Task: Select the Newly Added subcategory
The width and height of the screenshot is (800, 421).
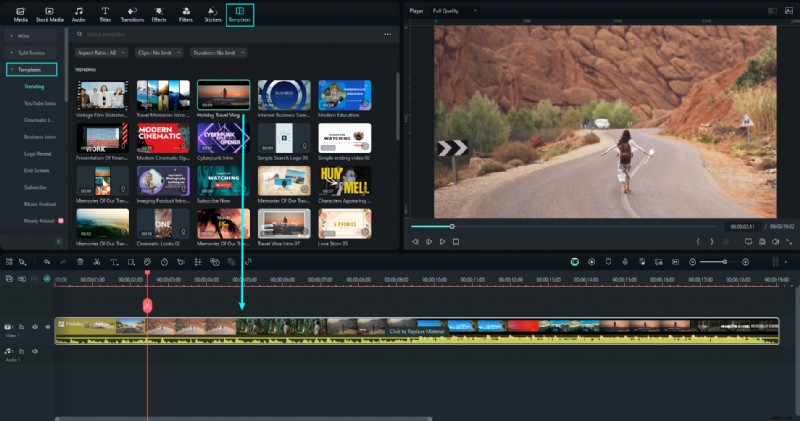Action: 39,221
